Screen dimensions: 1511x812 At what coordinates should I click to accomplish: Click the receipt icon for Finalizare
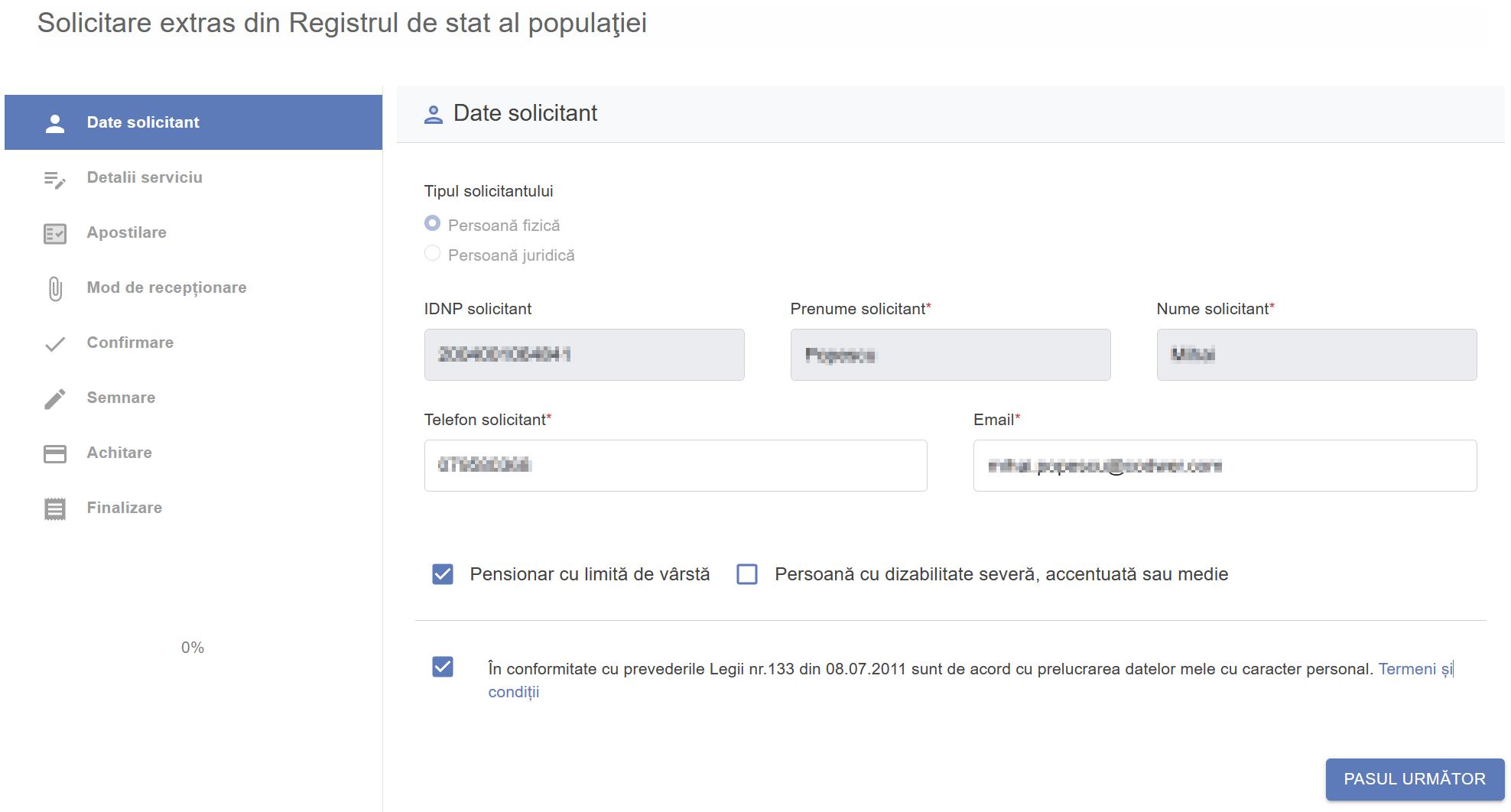[x=55, y=508]
